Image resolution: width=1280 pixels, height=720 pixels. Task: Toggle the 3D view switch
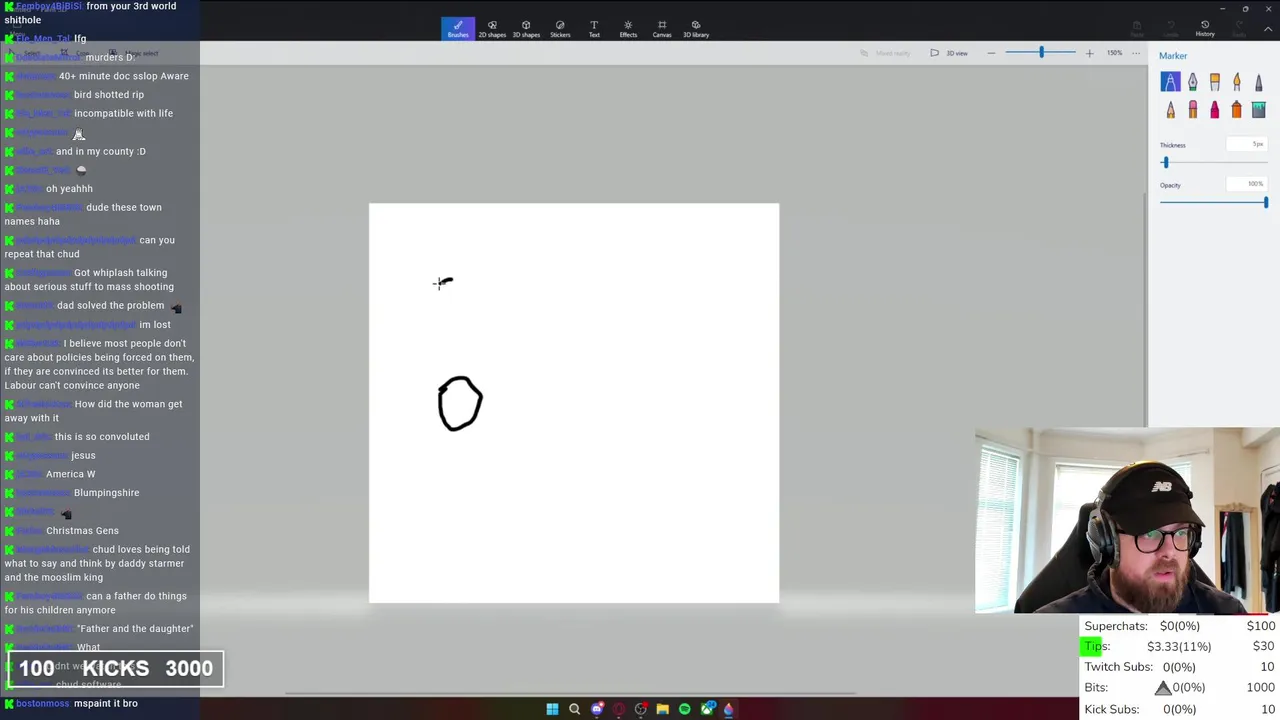[x=949, y=53]
